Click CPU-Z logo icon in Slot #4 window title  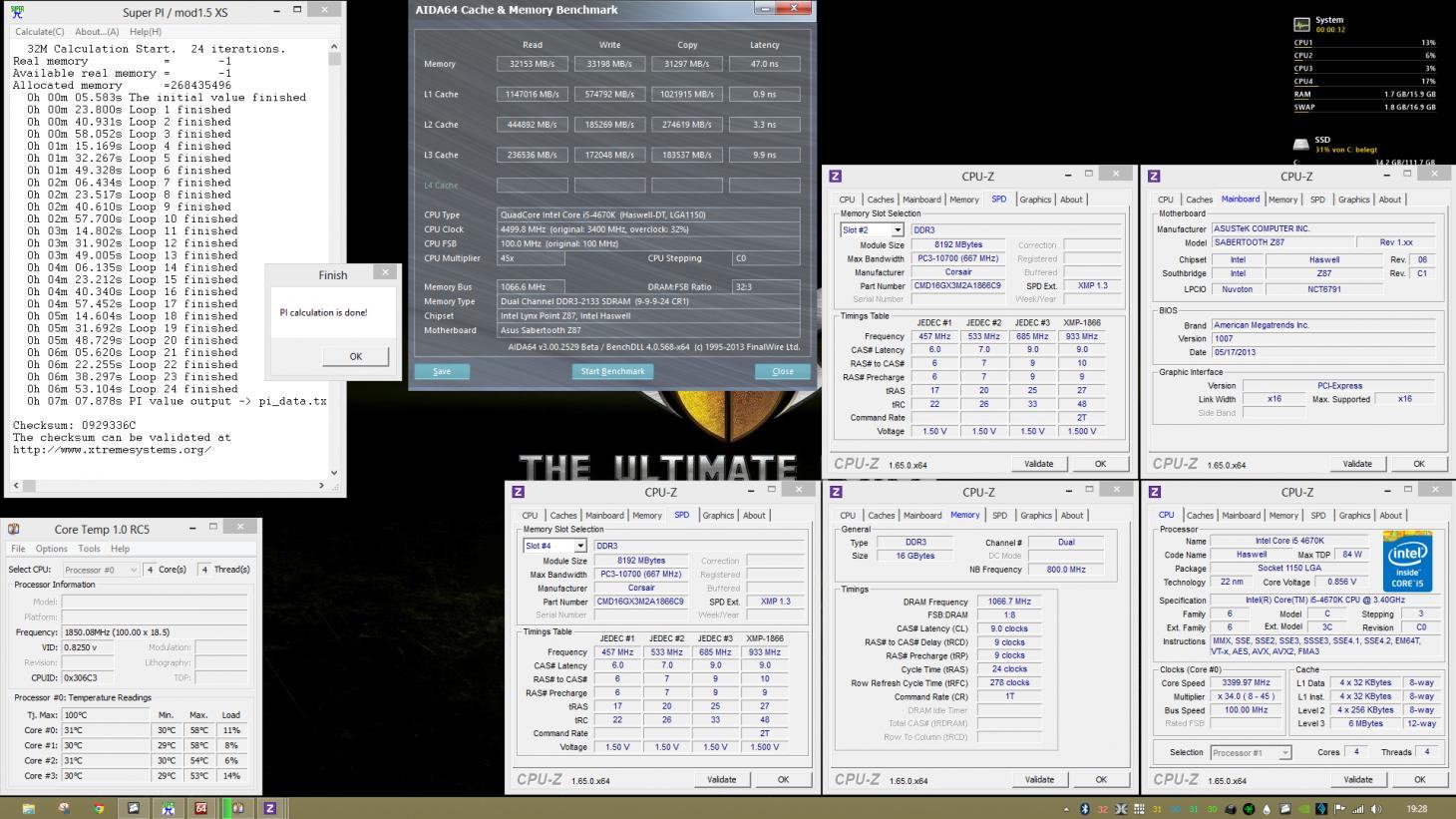(519, 492)
